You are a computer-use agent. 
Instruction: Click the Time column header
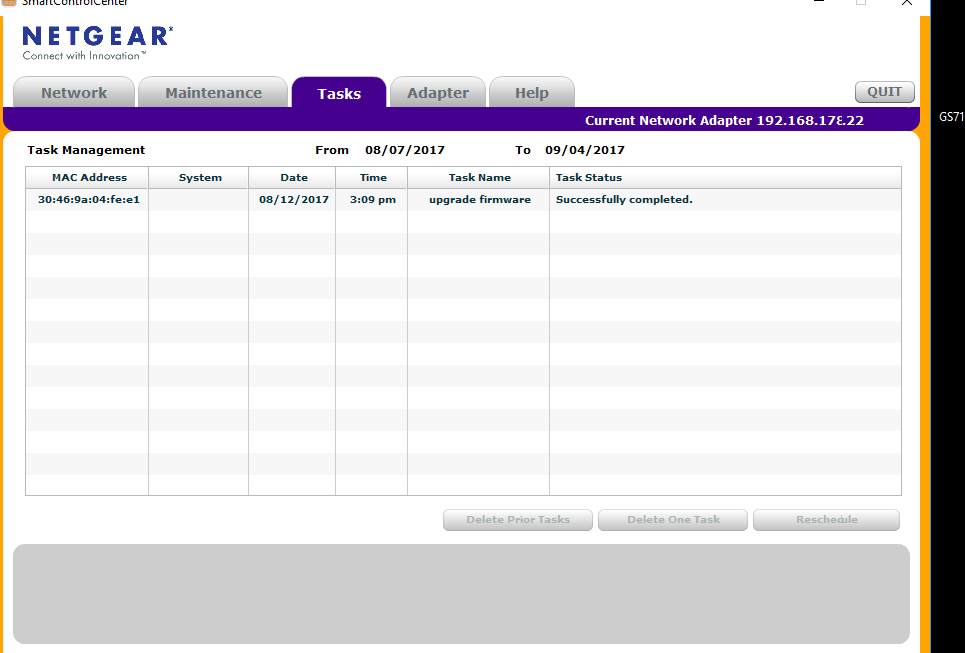(371, 177)
